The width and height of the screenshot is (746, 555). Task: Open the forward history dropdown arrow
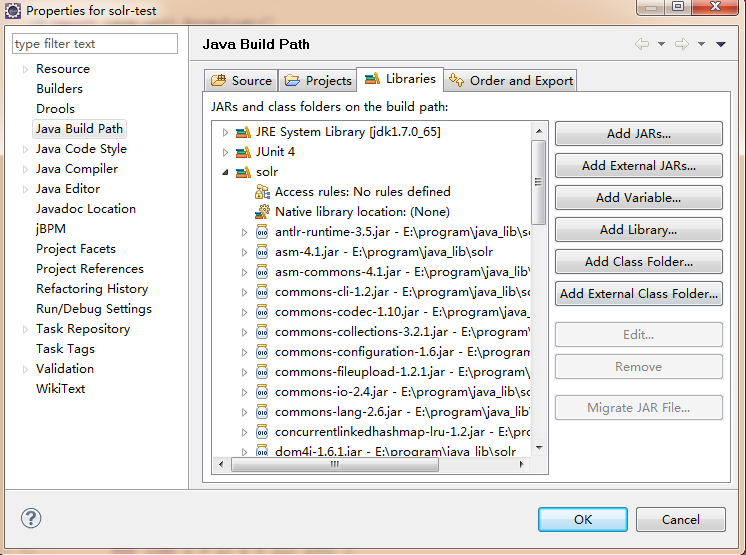point(701,44)
